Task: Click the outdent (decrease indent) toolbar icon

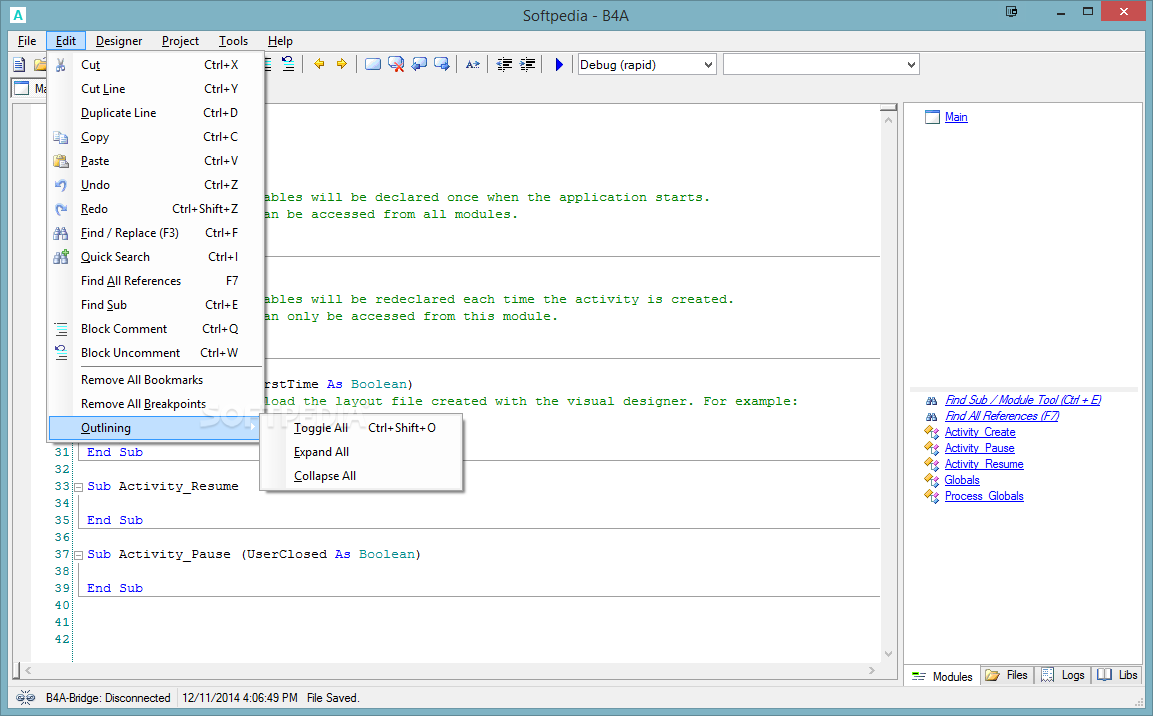Action: click(504, 65)
